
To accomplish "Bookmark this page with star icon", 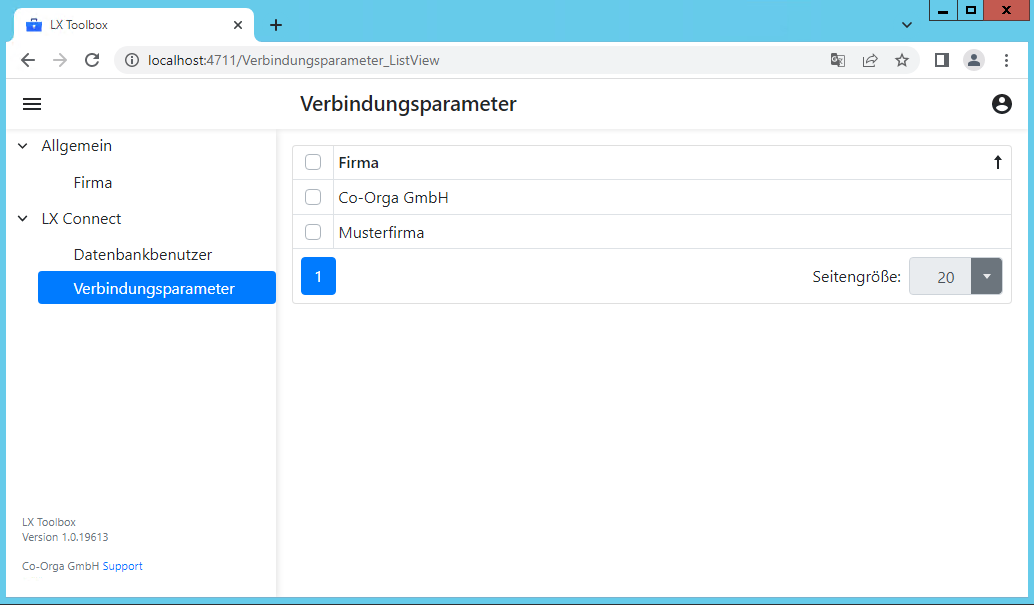I will pyautogui.click(x=901, y=60).
